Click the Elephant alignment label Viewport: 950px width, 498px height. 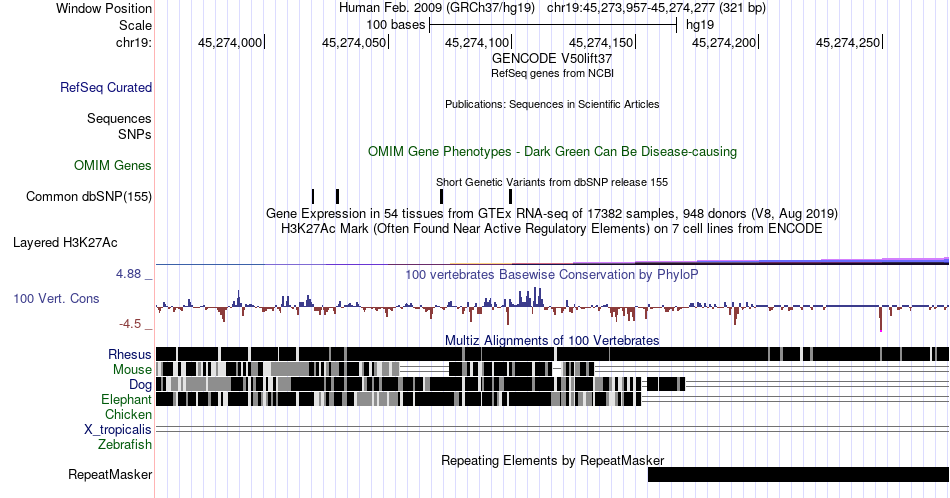[x=127, y=399]
